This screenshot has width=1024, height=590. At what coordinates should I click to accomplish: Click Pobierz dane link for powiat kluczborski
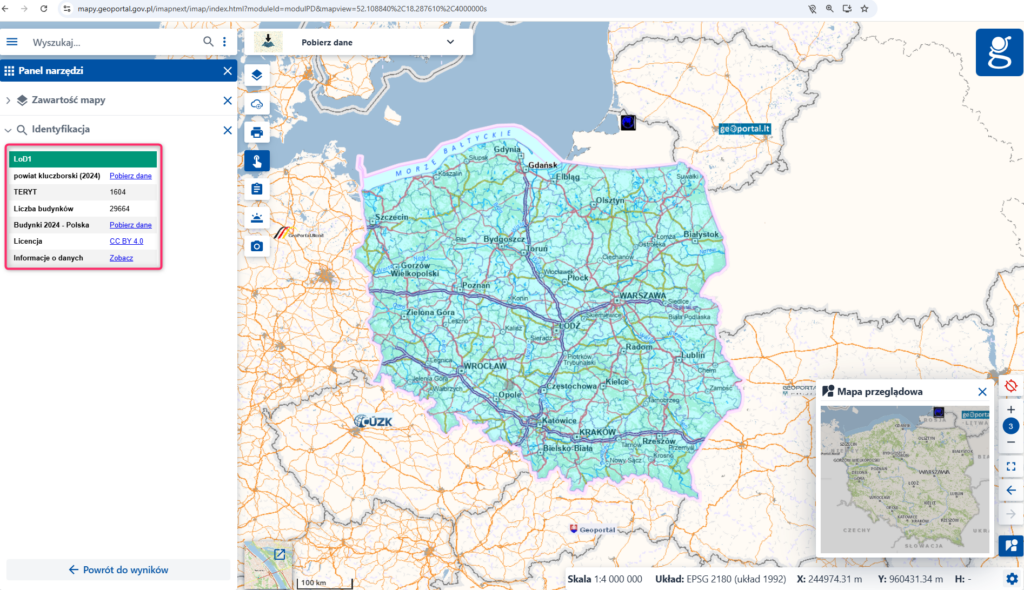tap(131, 176)
